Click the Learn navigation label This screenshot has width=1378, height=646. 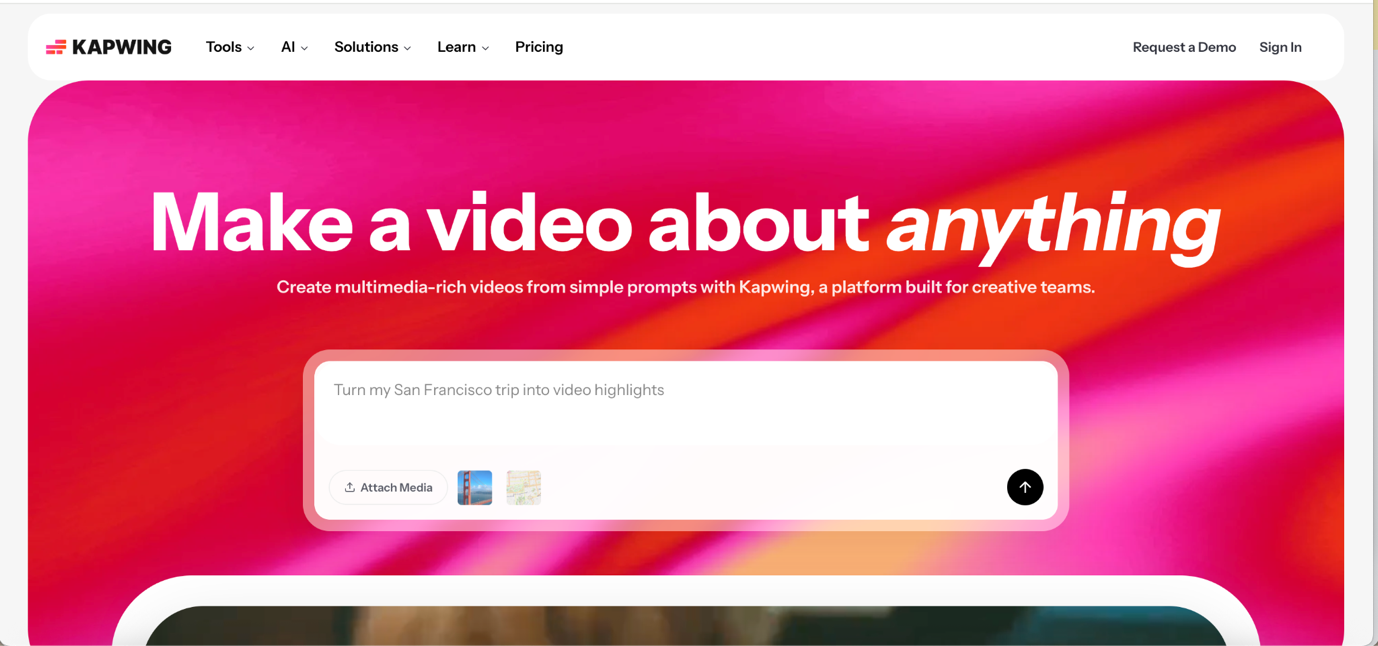(x=456, y=46)
